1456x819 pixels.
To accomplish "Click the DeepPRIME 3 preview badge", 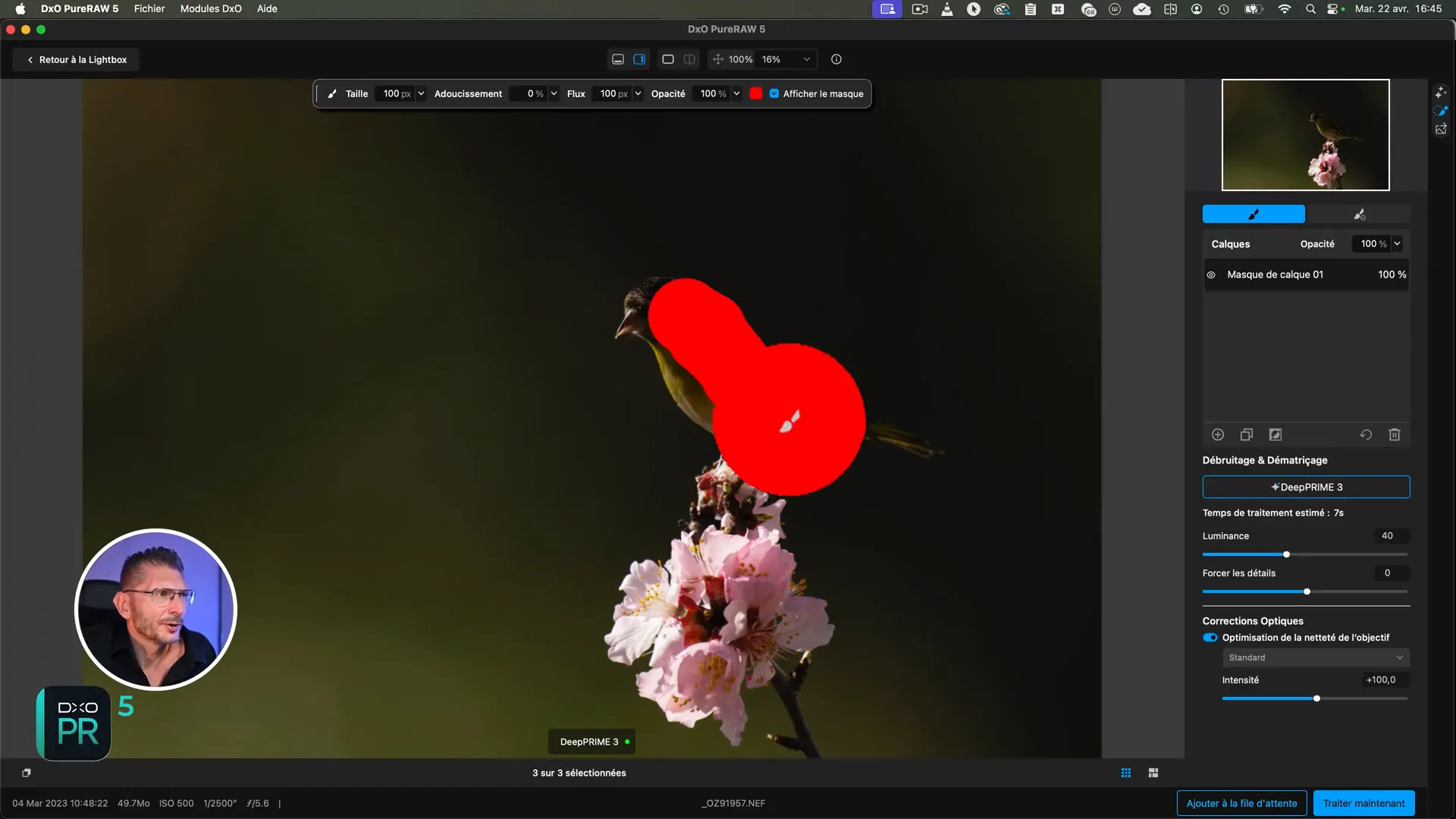I will (x=591, y=742).
